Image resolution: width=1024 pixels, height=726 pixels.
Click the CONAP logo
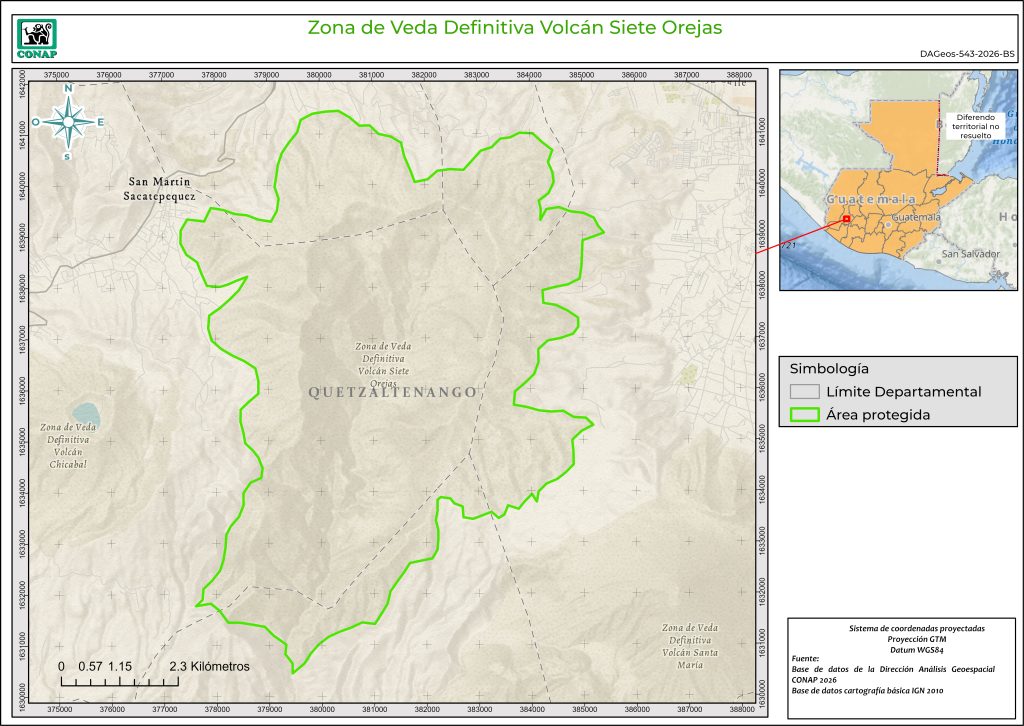(39, 37)
